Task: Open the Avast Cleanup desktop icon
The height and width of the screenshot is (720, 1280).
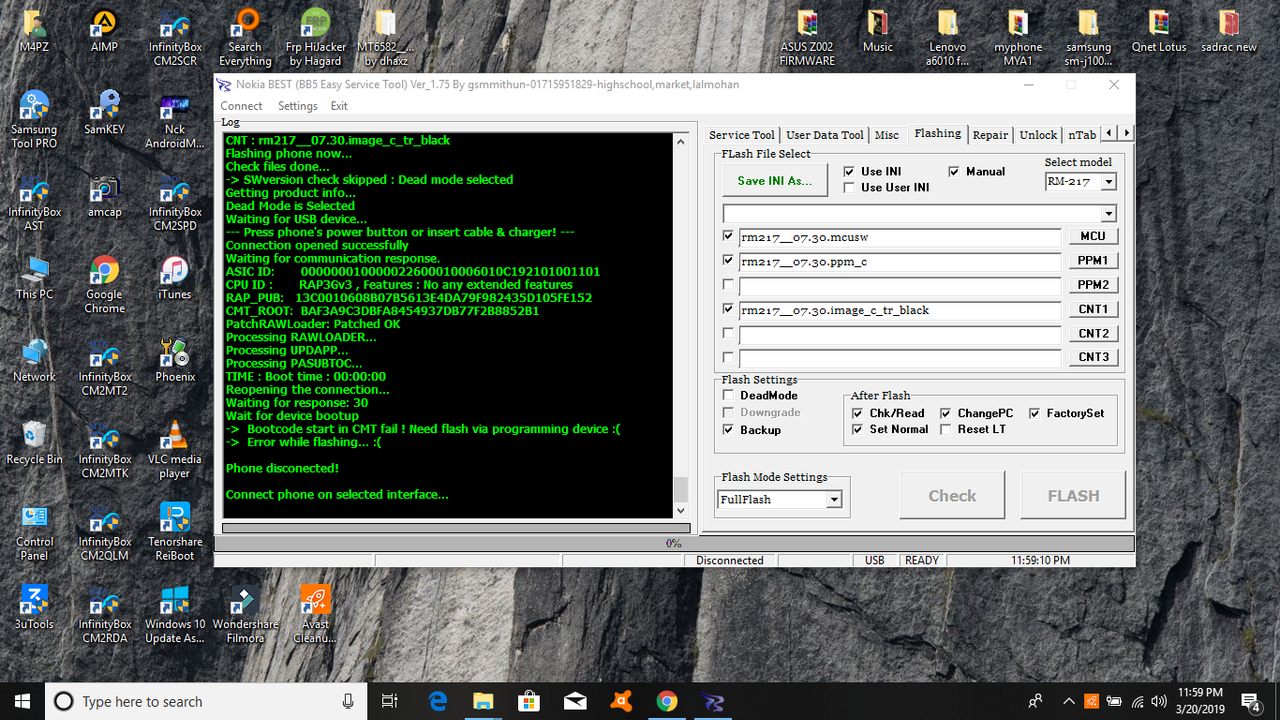Action: [315, 614]
